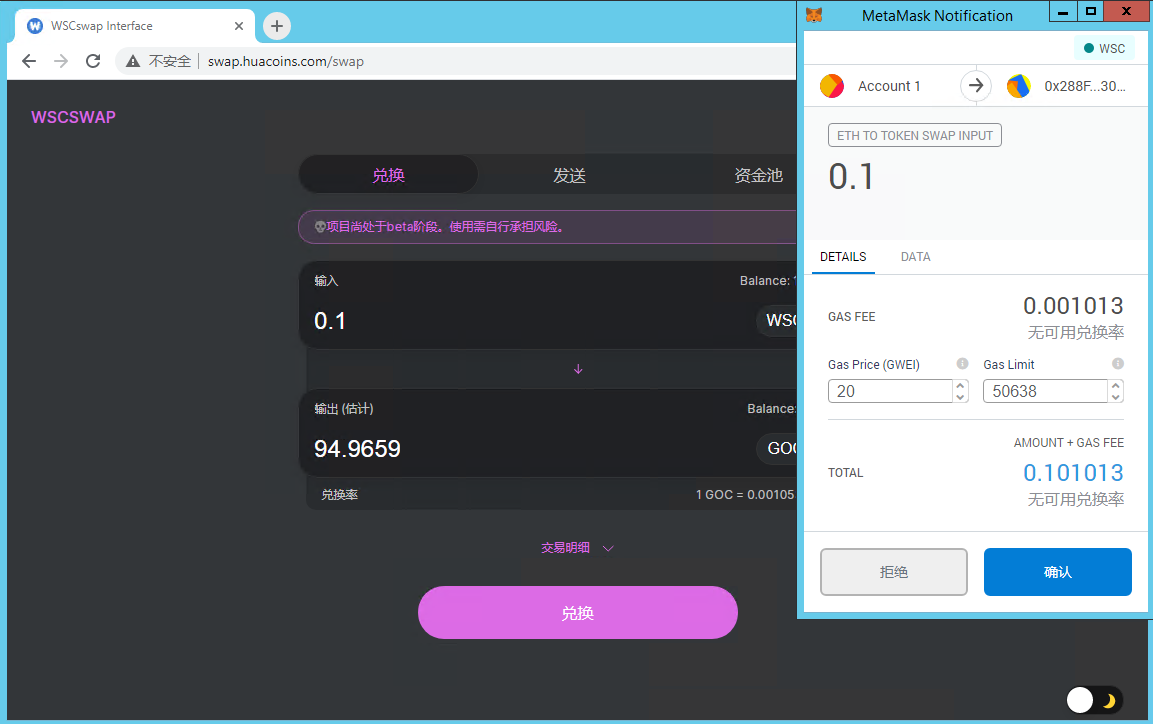Click the not-secure warning icon
Viewport: 1153px width, 724px height.
[x=132, y=61]
